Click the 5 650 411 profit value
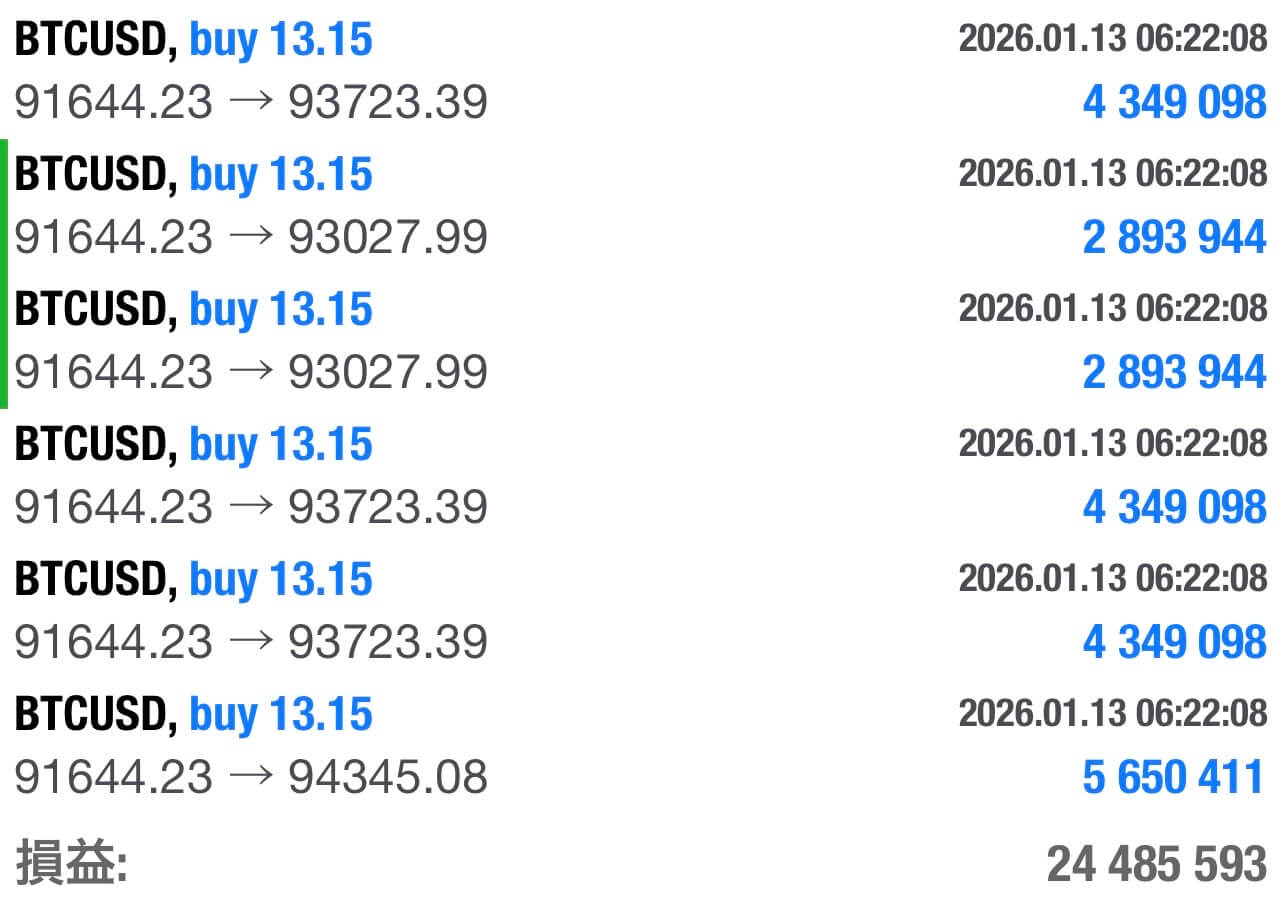 pos(1174,777)
